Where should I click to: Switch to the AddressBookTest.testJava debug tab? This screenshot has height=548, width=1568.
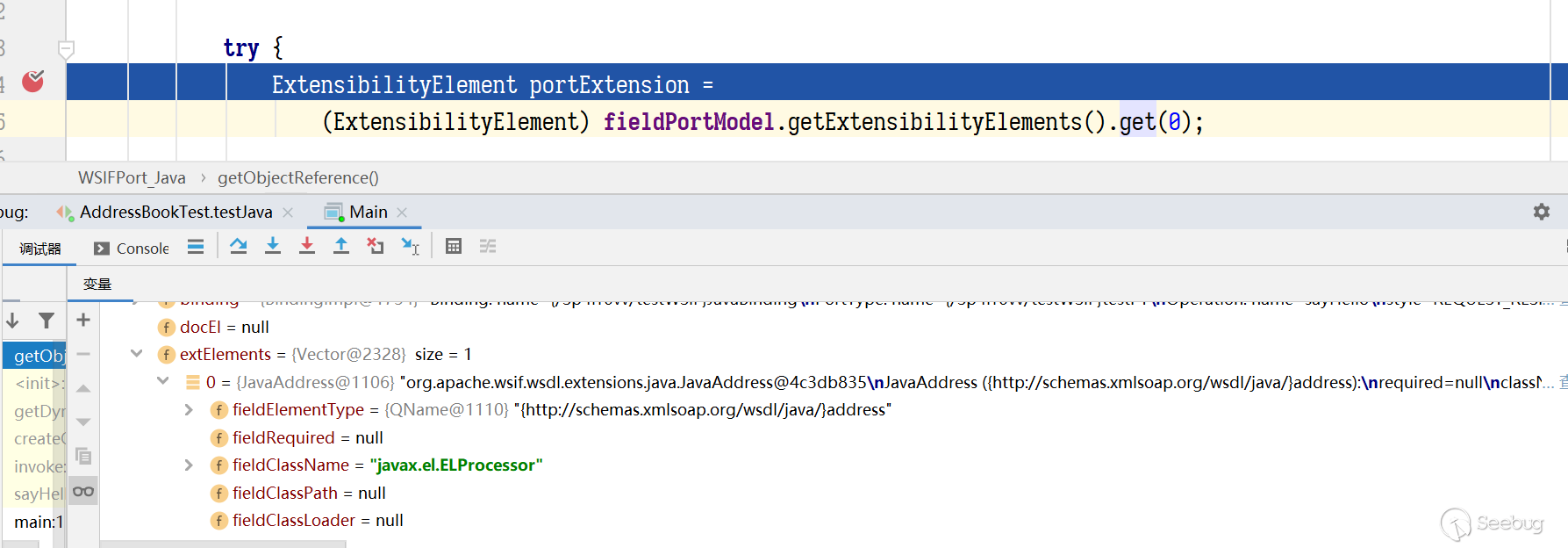point(175,213)
